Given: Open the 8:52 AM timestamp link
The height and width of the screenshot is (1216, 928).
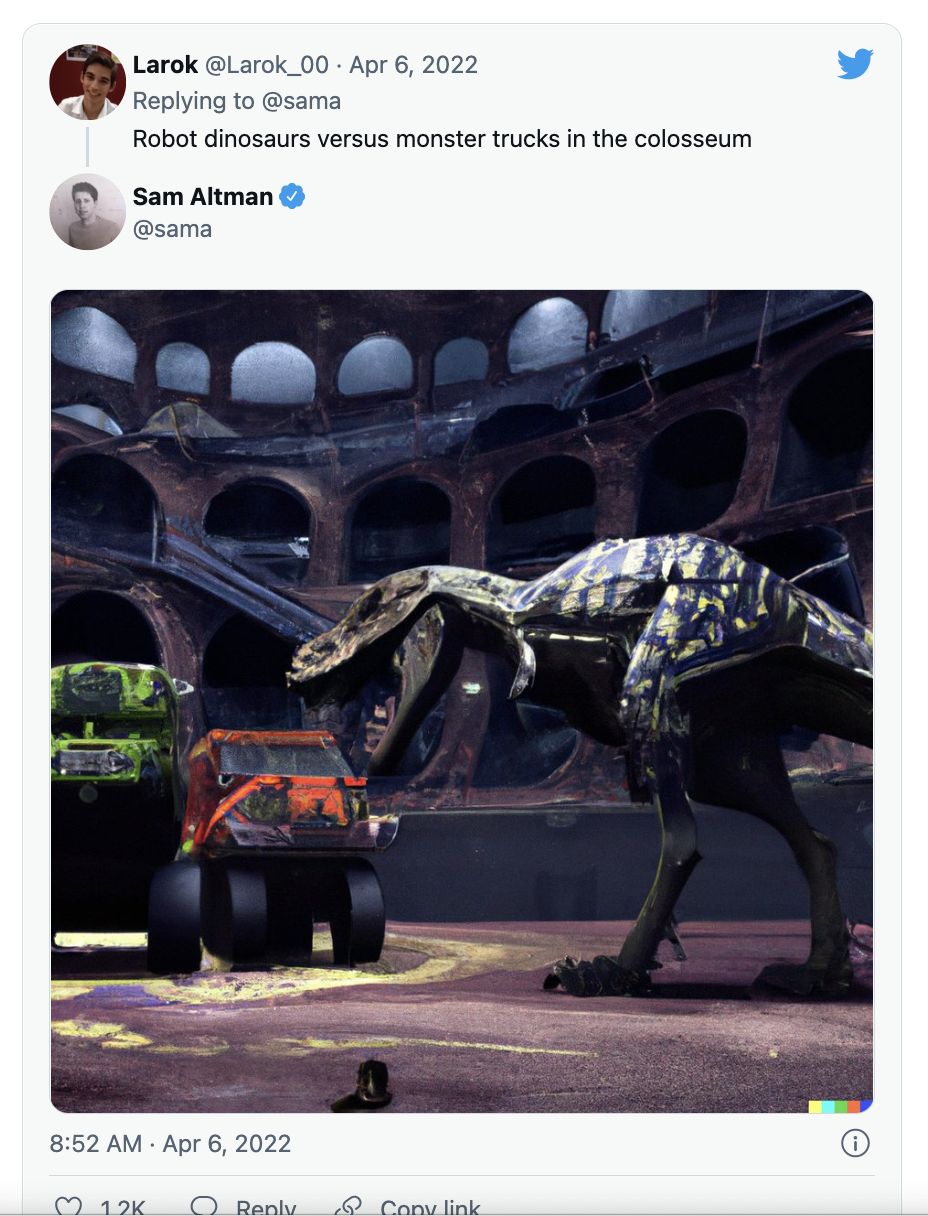Looking at the screenshot, I should click(170, 1143).
